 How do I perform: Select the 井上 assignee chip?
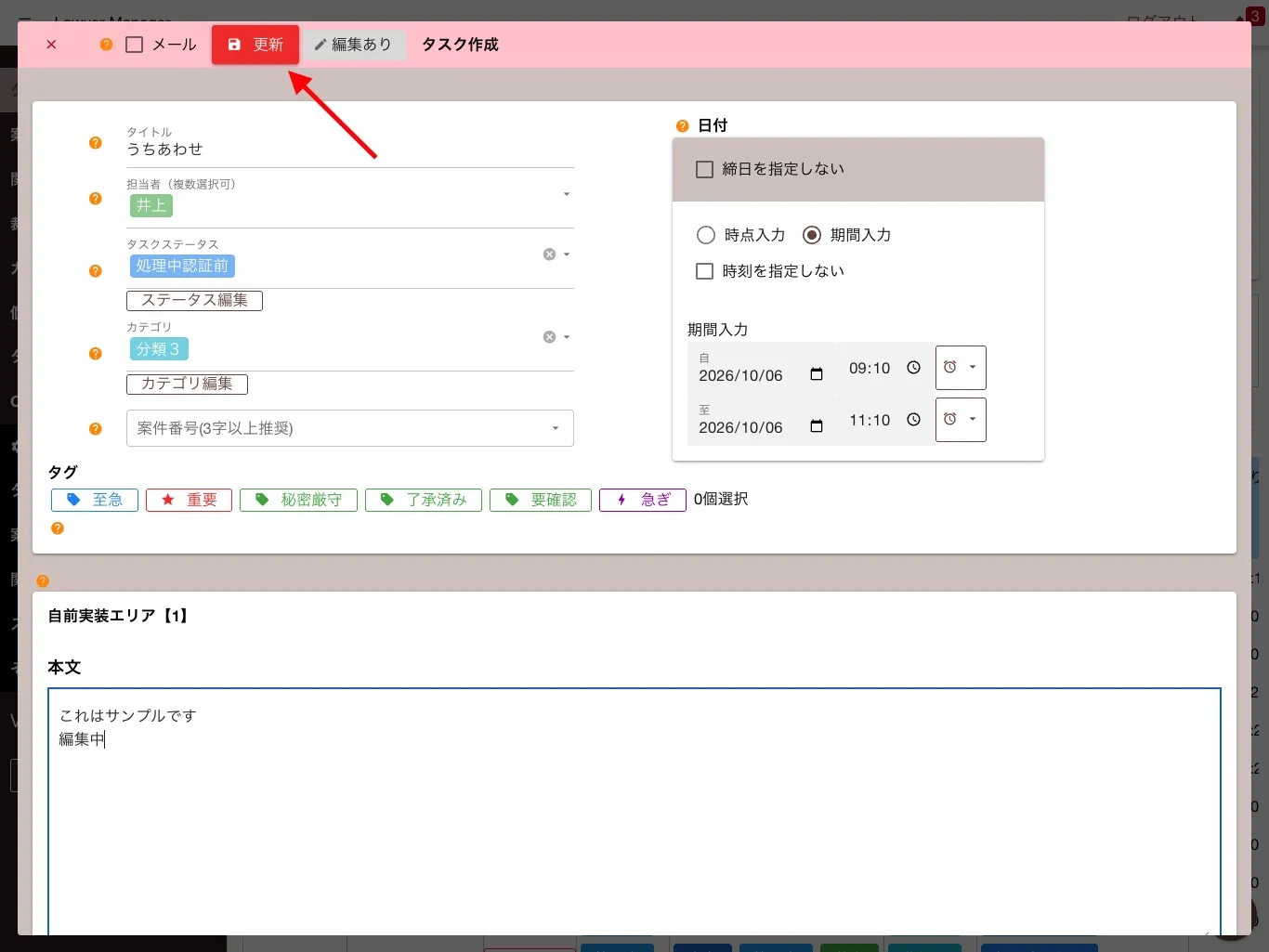151,206
